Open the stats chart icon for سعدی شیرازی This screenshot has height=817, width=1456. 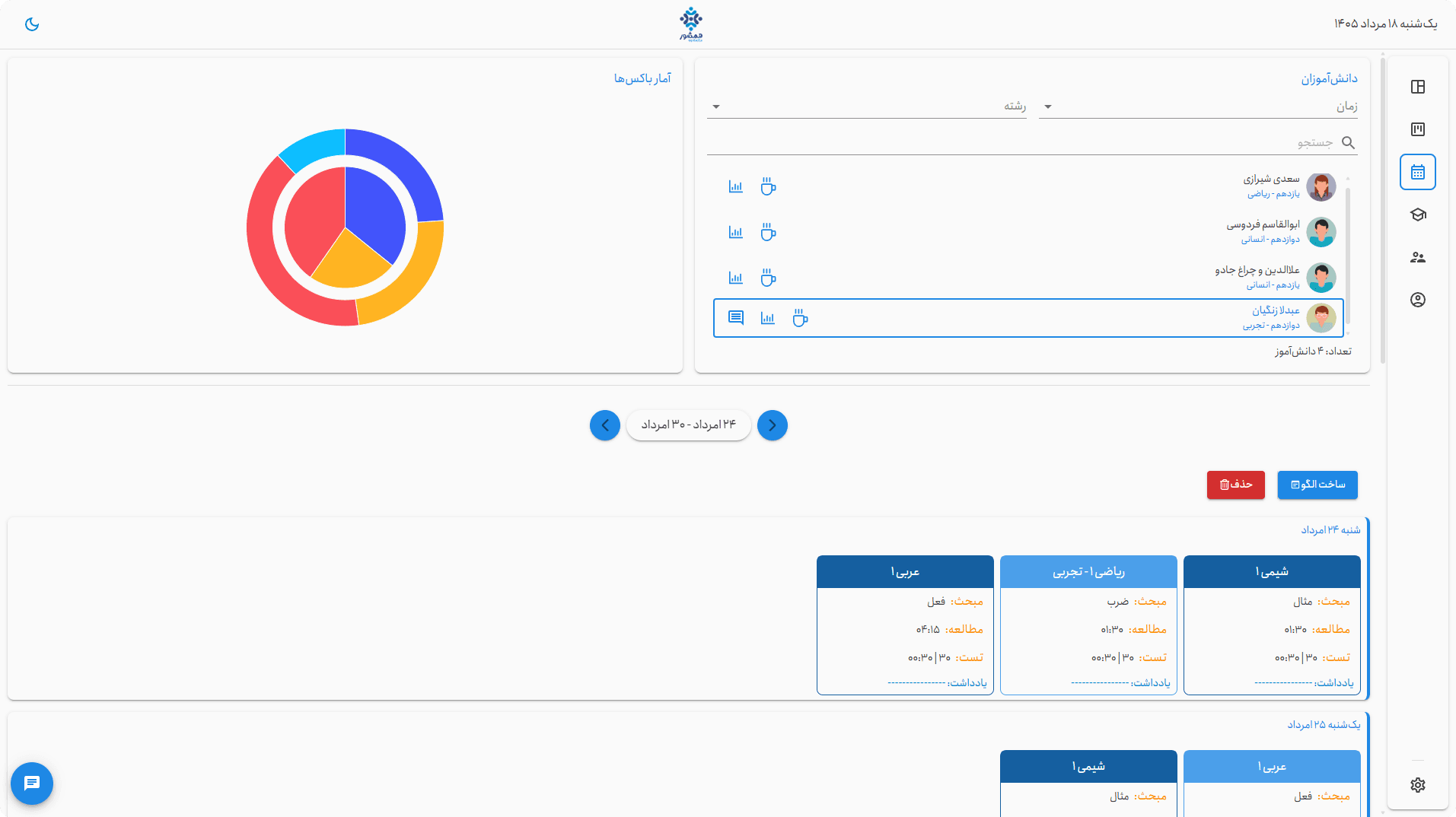point(735,186)
